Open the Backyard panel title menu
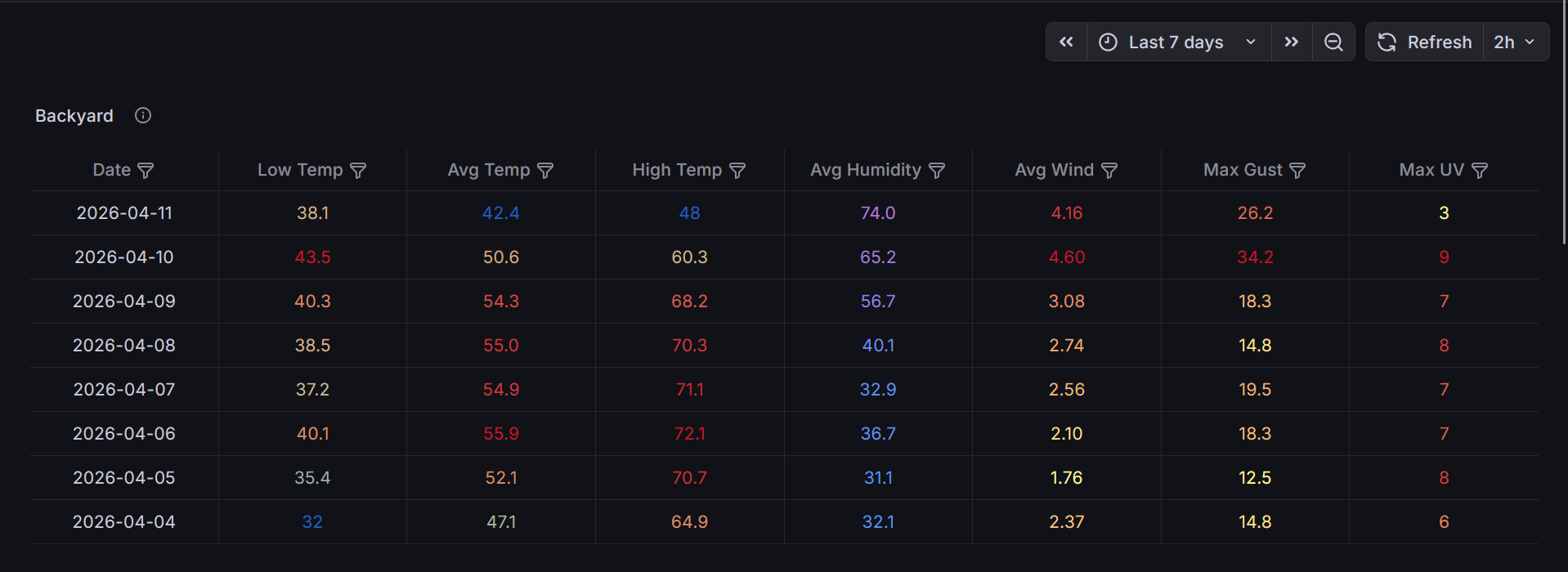Viewport: 1568px width, 572px height. pos(74,116)
